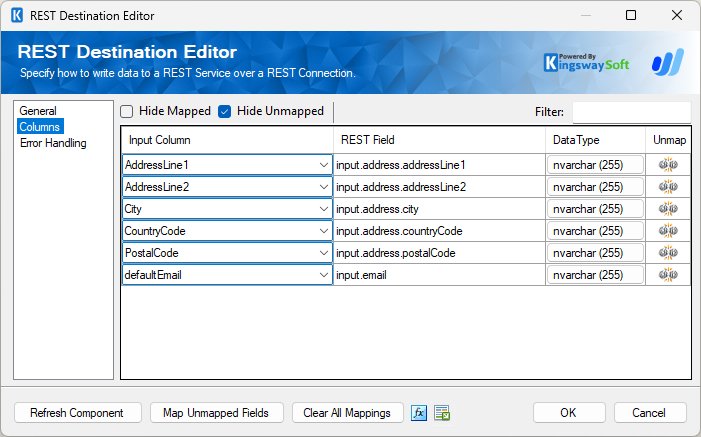Screen dimensions: 701x437
Task: Open the AddressLine1 input column dropdown
Action: tap(324, 165)
